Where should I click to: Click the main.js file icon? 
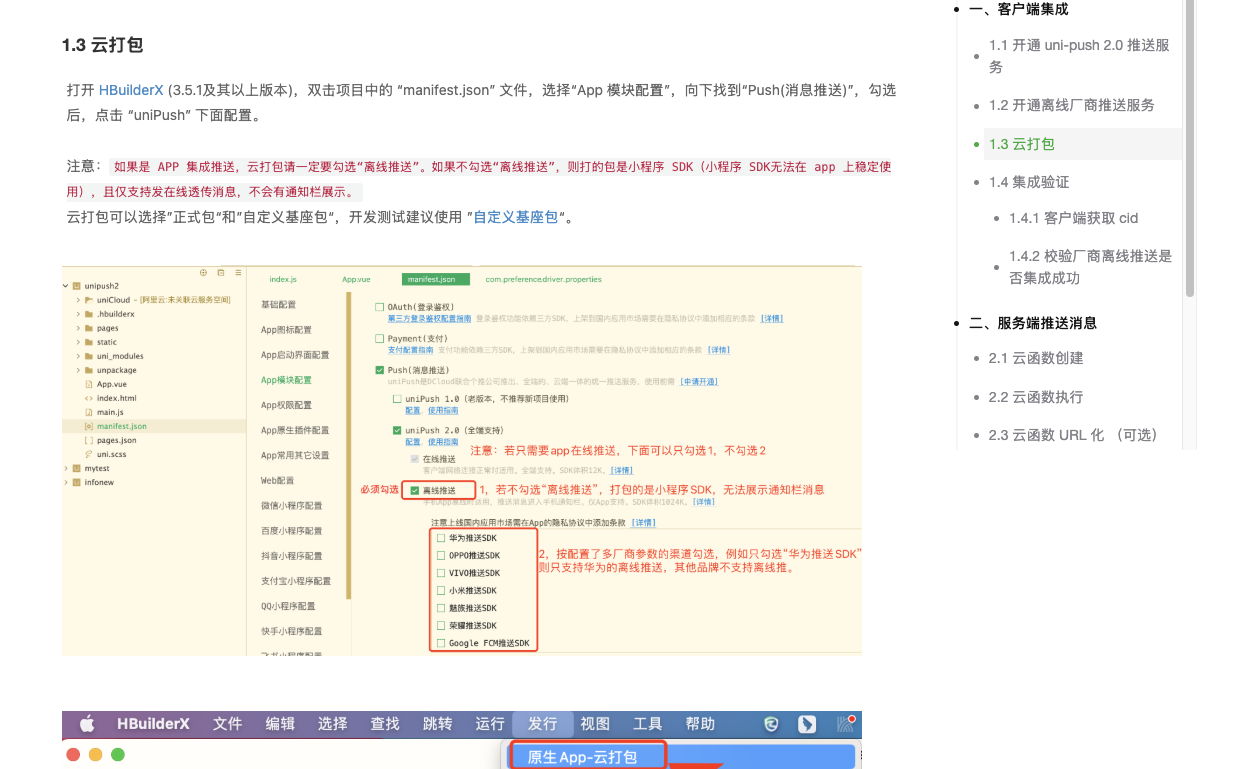pos(90,412)
